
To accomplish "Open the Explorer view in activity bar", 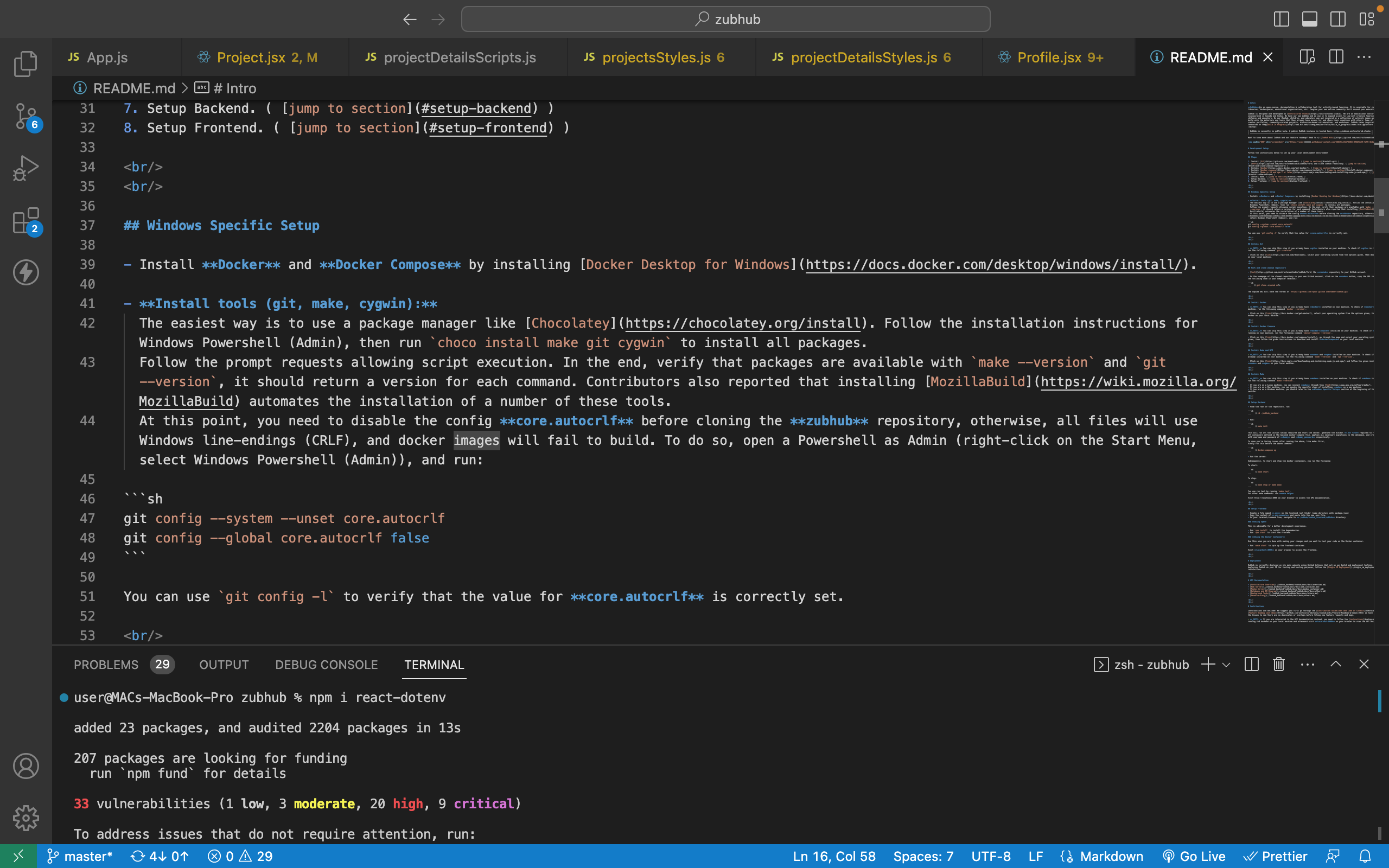I will pos(26,63).
